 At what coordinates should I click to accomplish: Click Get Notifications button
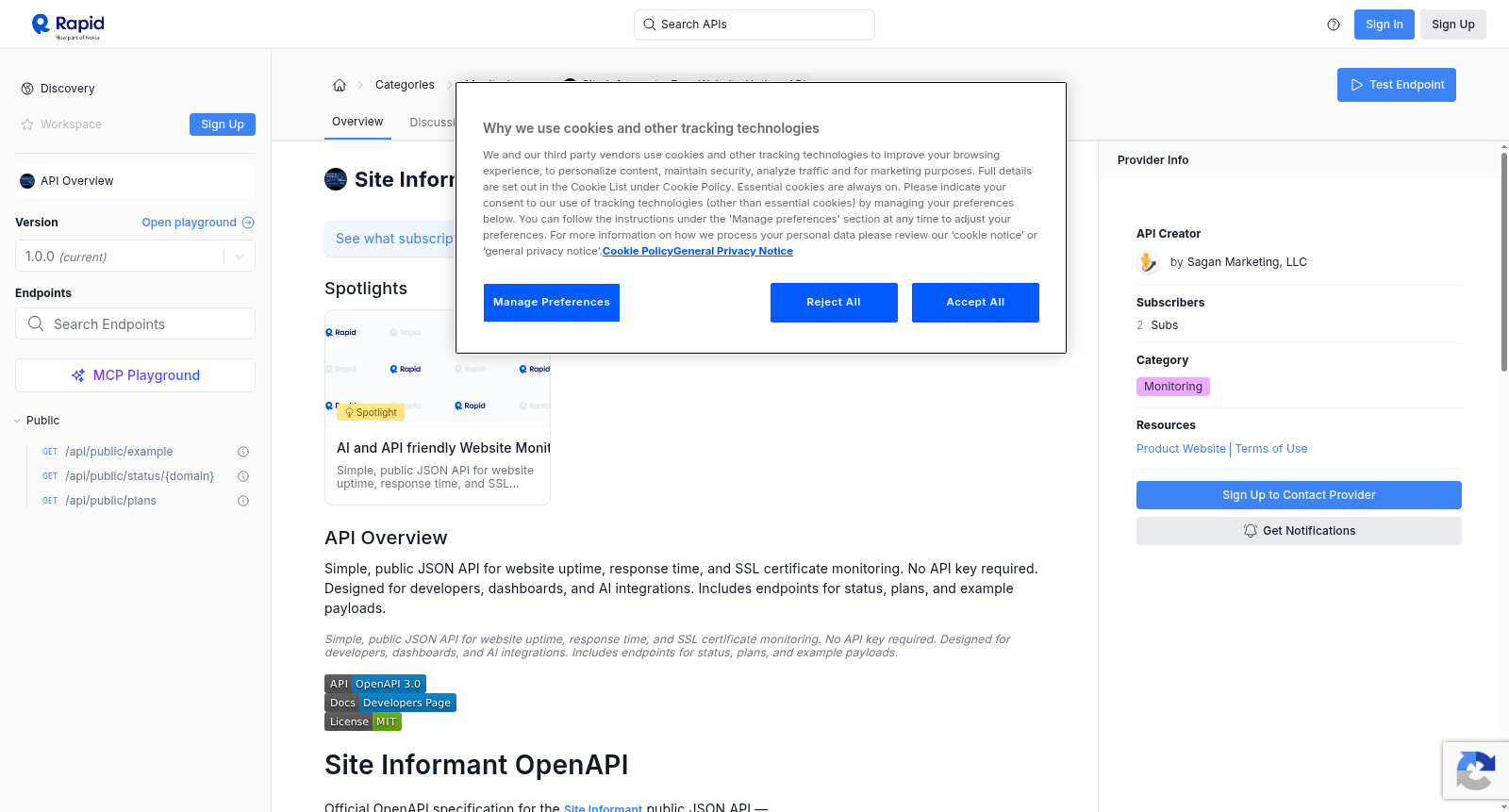click(x=1299, y=531)
